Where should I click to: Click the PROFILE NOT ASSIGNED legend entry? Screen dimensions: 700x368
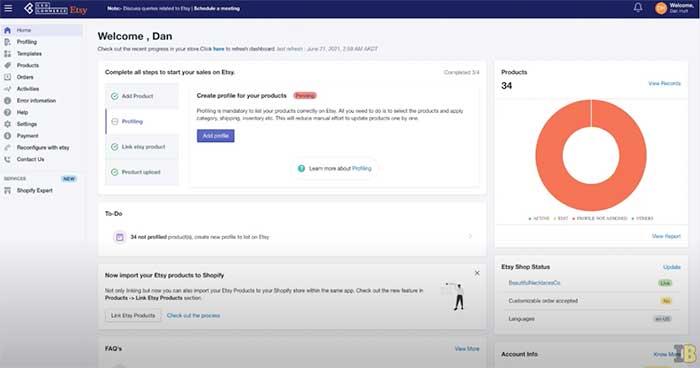[x=600, y=218]
